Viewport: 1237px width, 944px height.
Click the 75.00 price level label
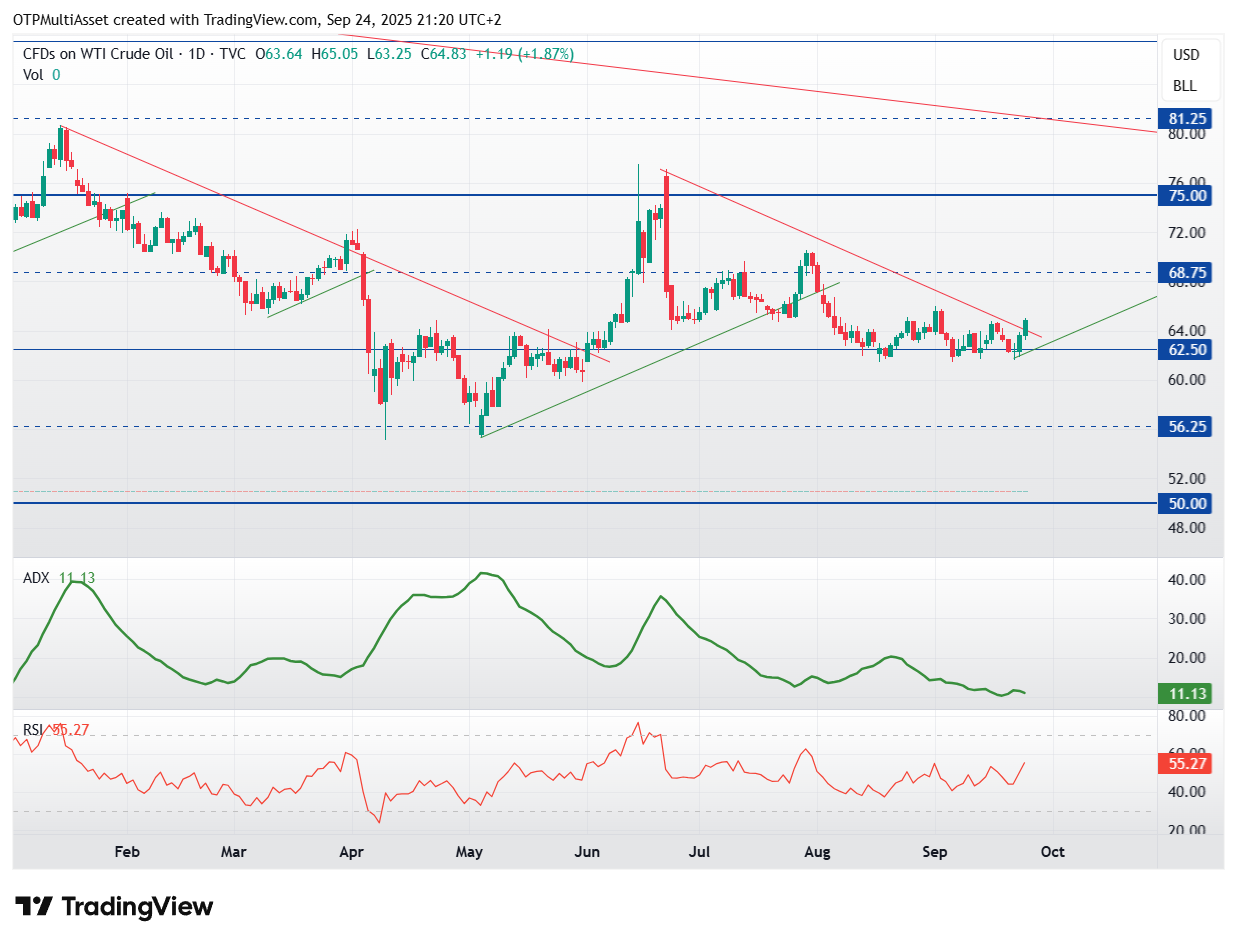point(1186,196)
